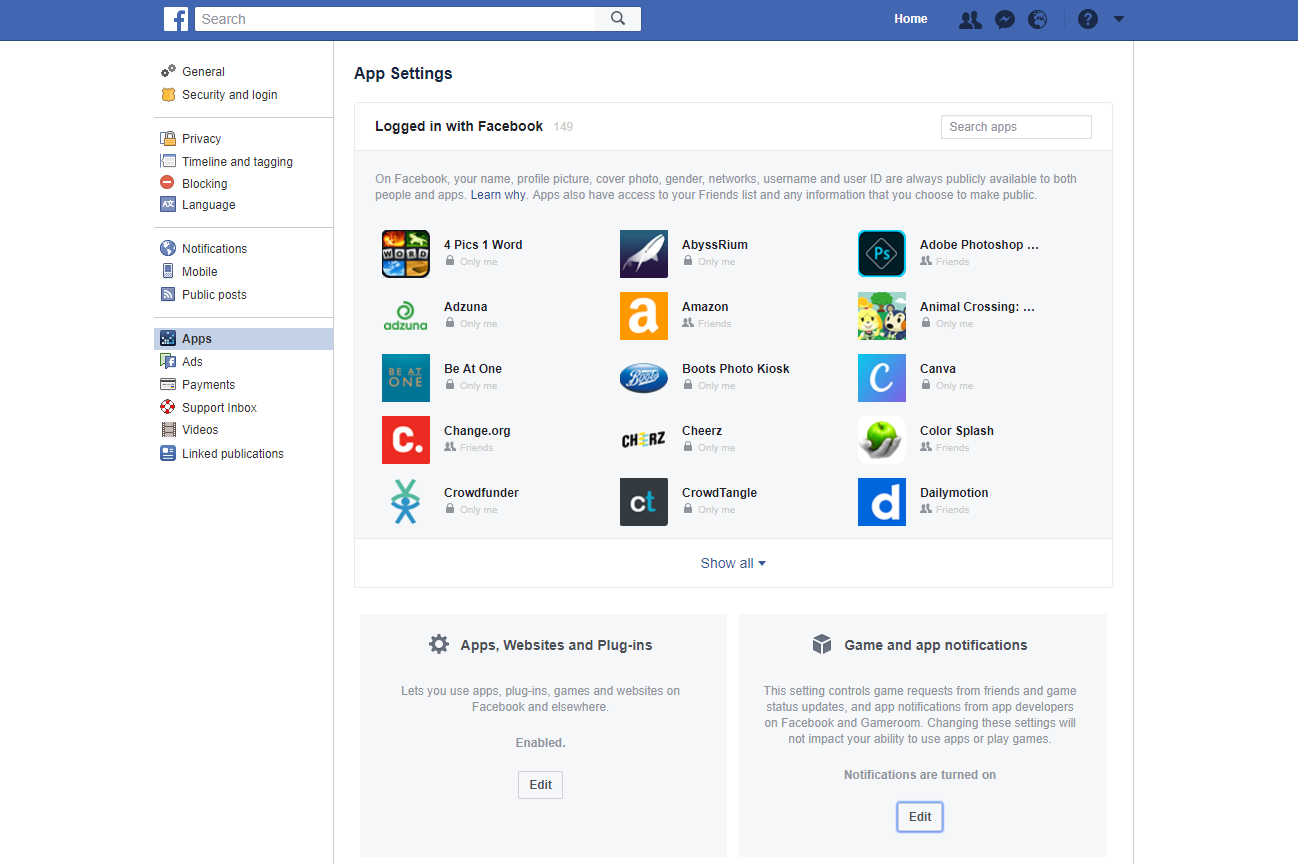Click the 4 Pics 1 Word app icon
Screen dimensions: 1298x864
pyautogui.click(x=406, y=254)
